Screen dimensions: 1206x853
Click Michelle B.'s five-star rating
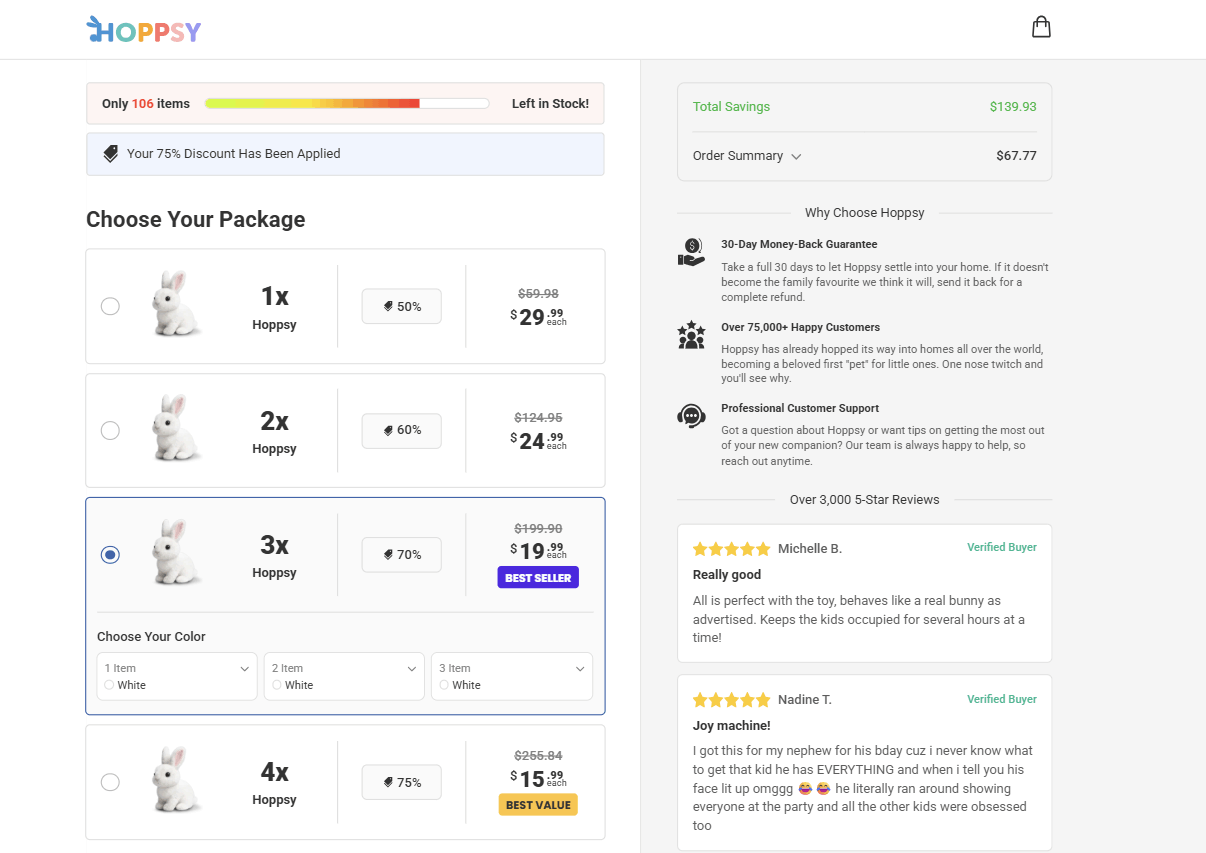[731, 549]
